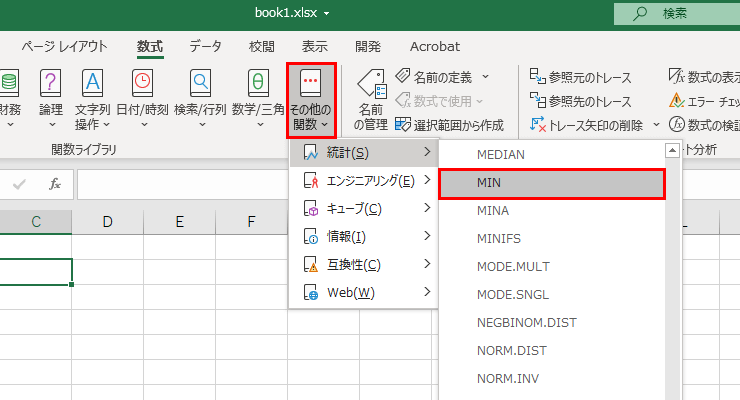Click トレース矢印の削除
740x400 pixels.
[586, 125]
